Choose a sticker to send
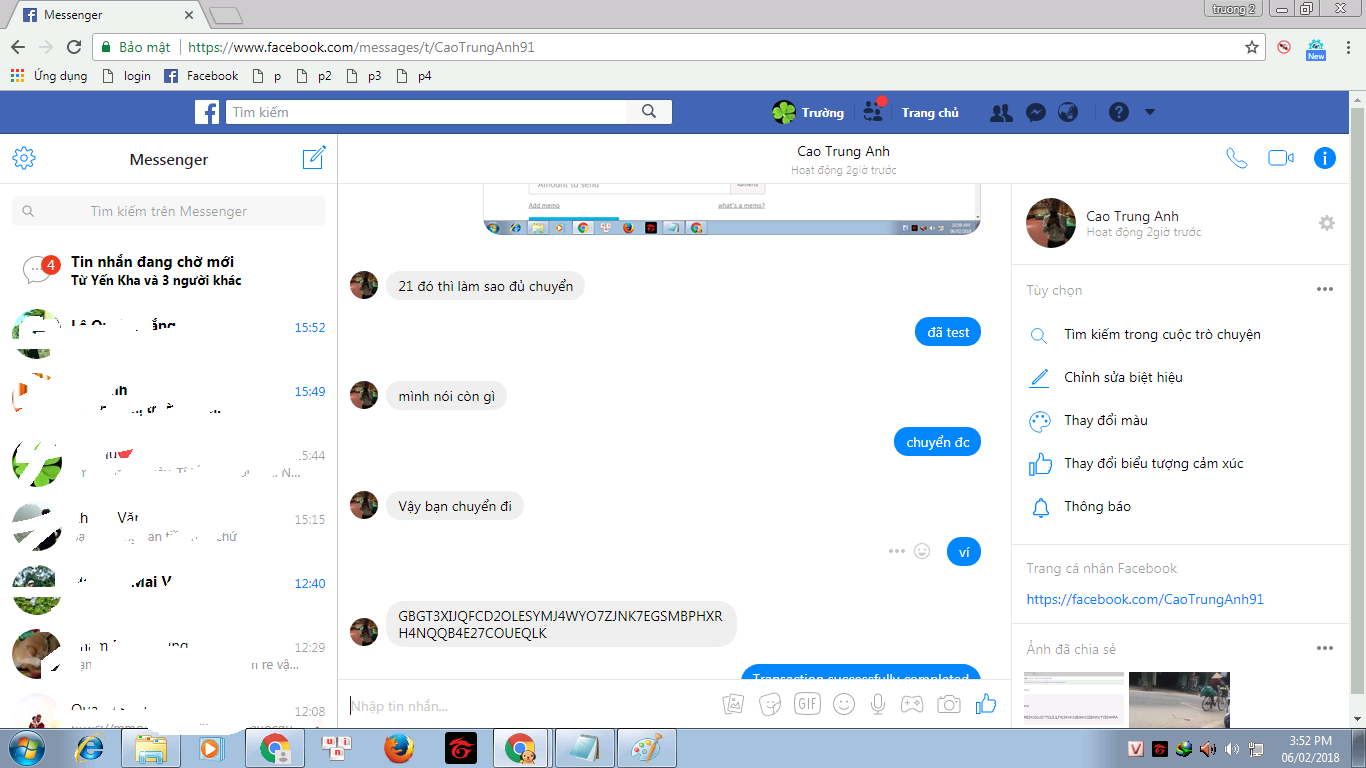Image resolution: width=1366 pixels, height=768 pixels. click(770, 704)
